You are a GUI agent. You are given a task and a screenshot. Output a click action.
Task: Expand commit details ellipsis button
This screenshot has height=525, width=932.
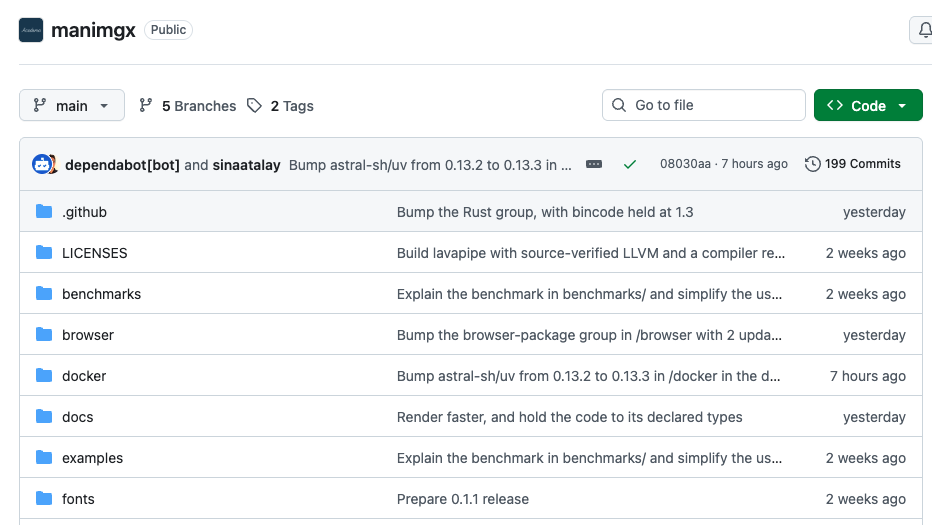click(594, 164)
